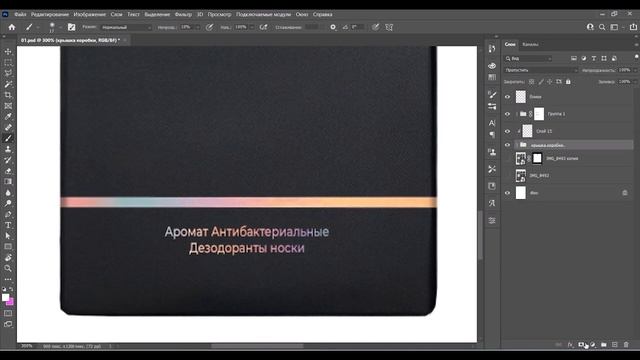Create a new group folder icon

(x=604, y=345)
